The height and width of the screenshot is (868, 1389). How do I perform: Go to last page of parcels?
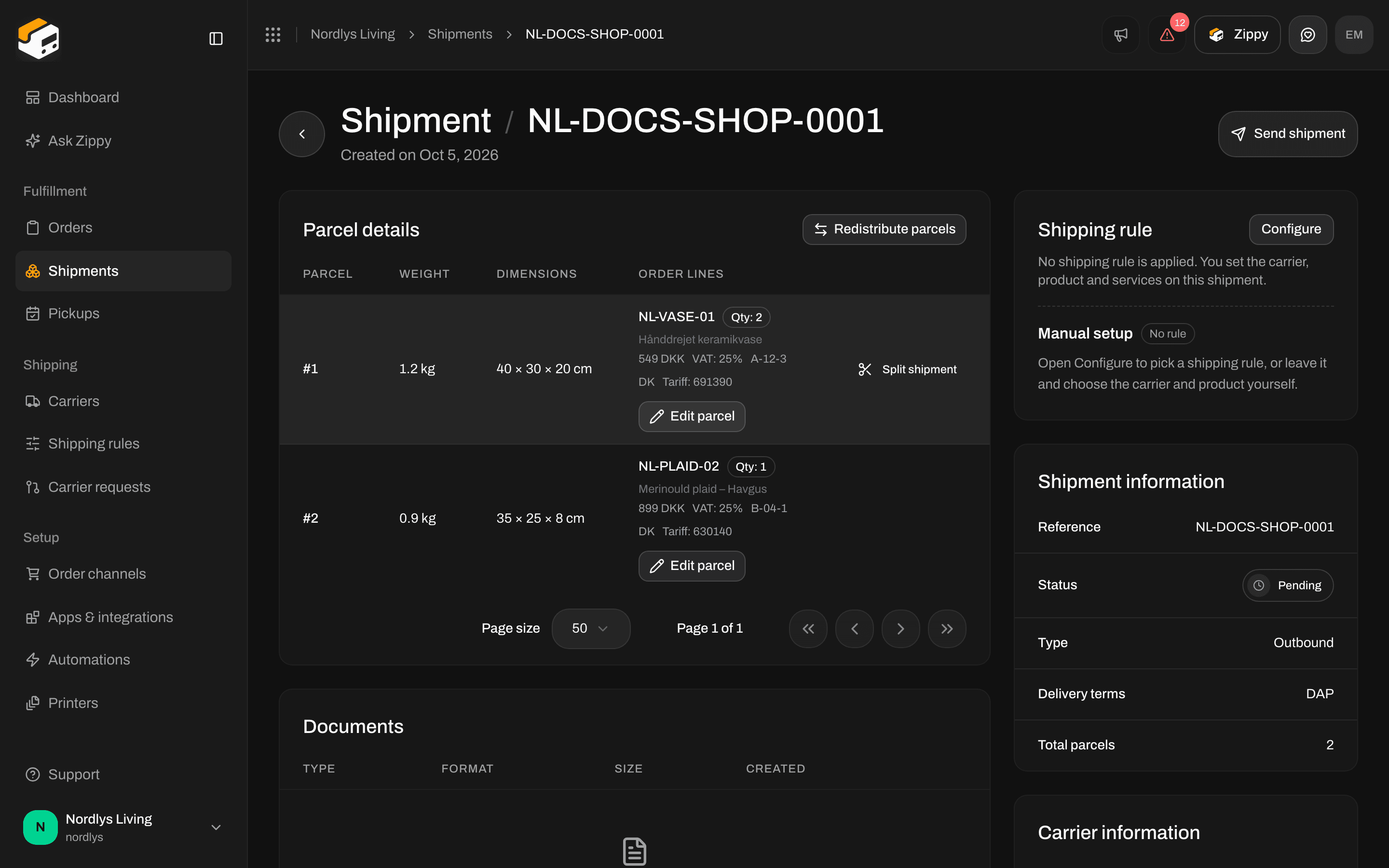point(947,629)
